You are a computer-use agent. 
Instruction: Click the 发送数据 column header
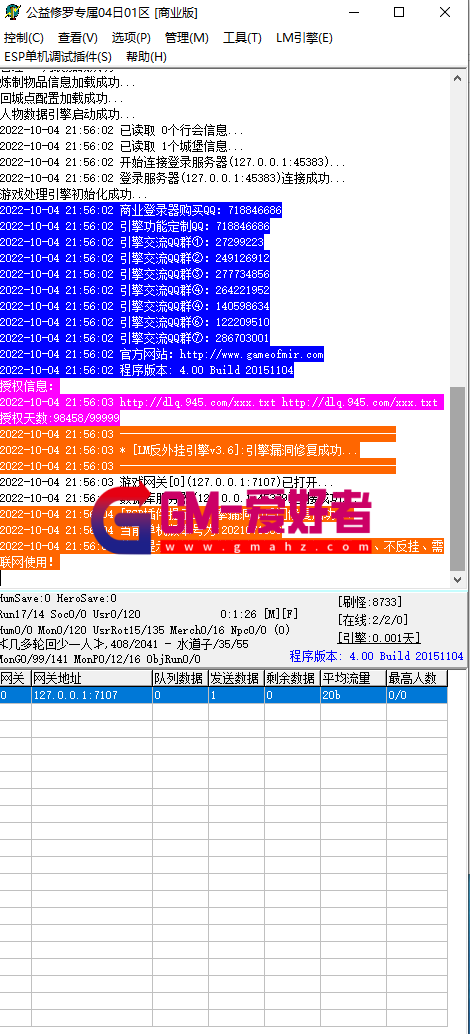(236, 678)
